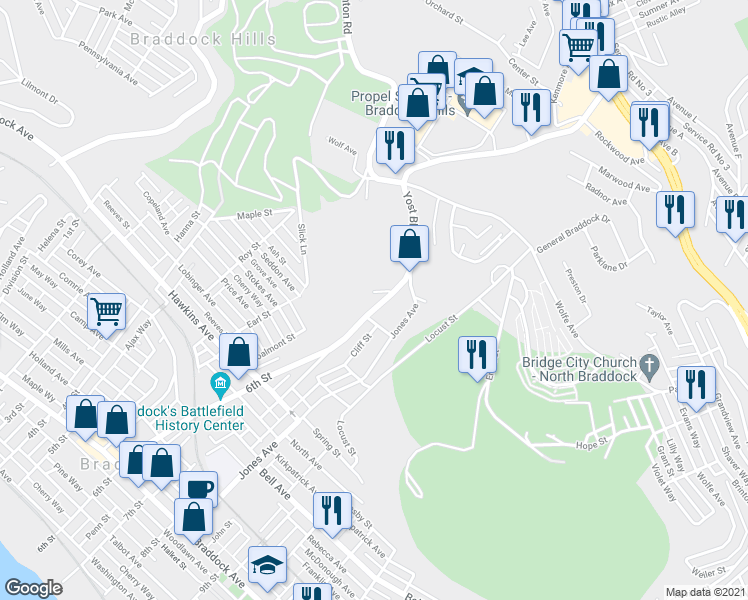
Task: Select the graduation cap marker near 9th St
Action: tap(268, 568)
